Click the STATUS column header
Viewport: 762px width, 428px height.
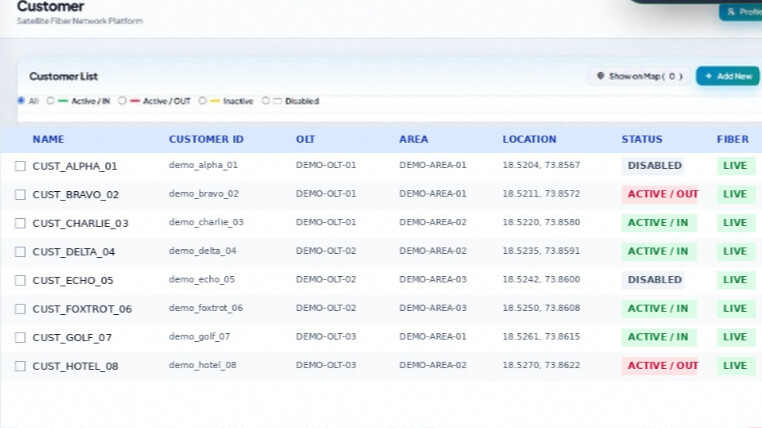(641, 139)
